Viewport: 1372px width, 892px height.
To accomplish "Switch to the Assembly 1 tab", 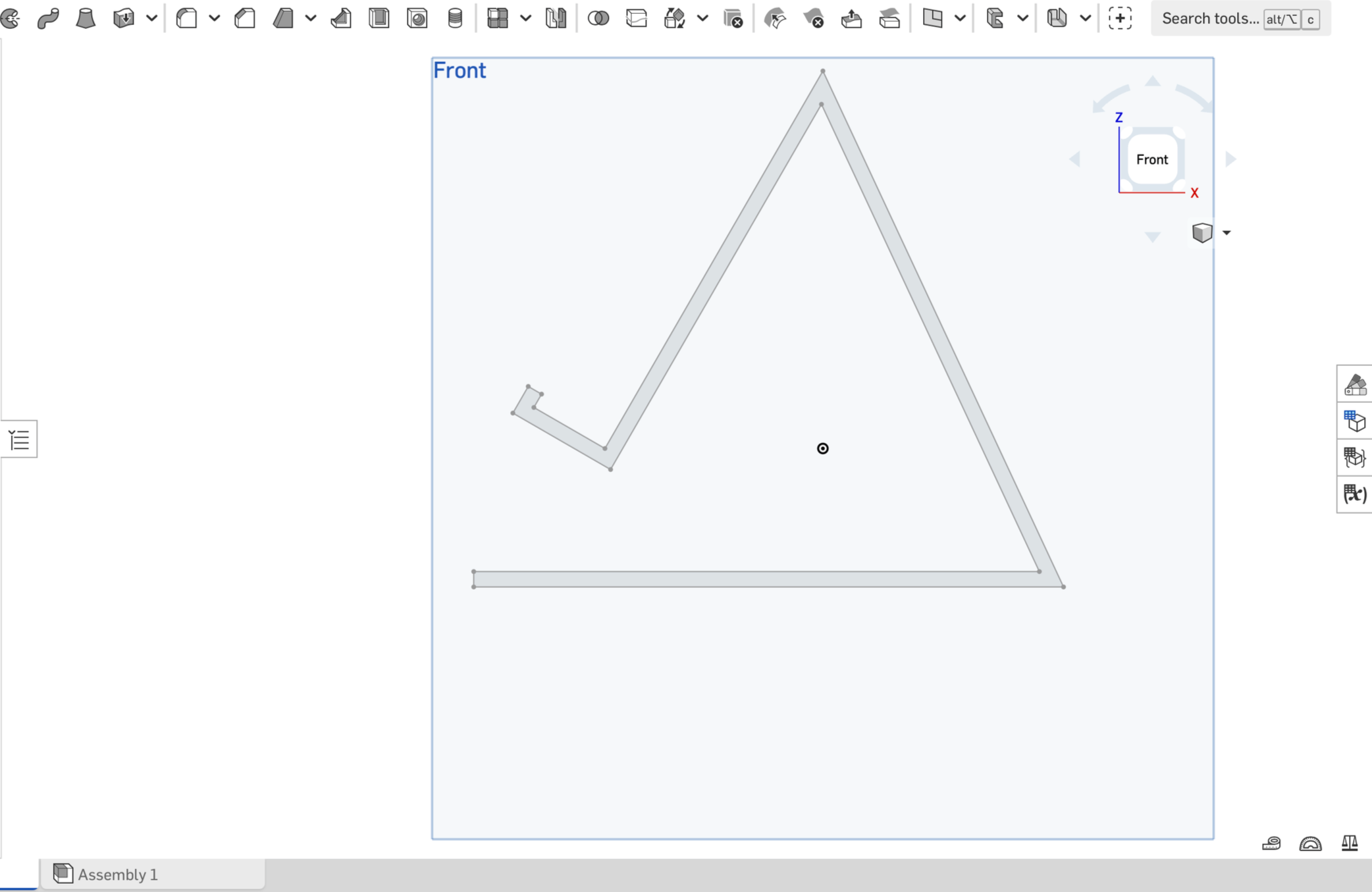I will click(x=118, y=874).
